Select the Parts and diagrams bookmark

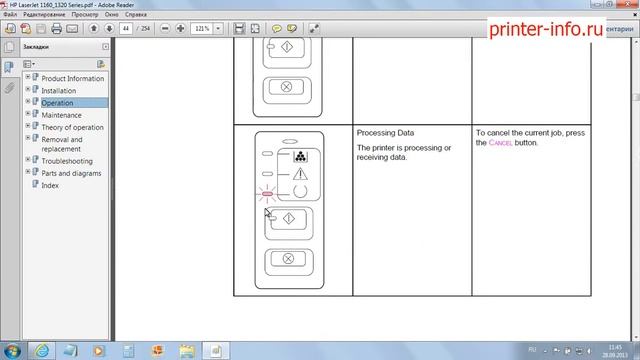71,173
